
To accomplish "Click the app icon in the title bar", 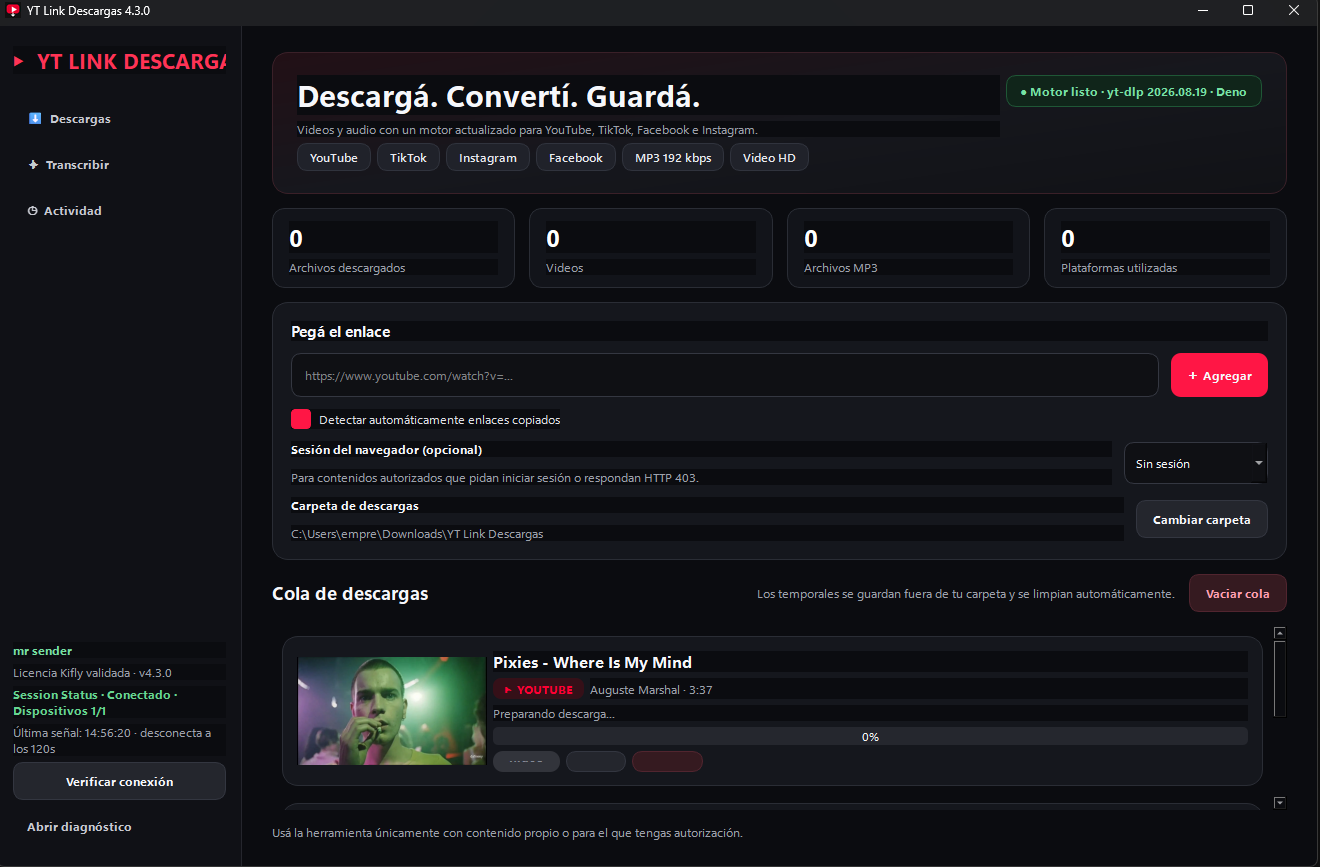I will click(x=12, y=11).
